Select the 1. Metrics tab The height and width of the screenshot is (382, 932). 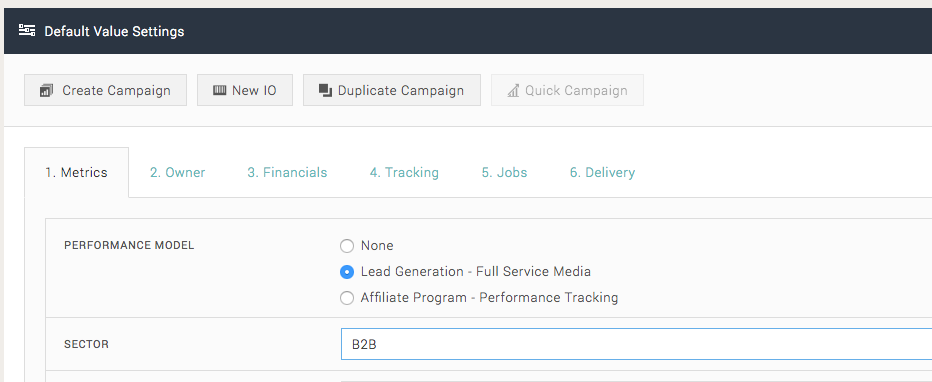(76, 172)
